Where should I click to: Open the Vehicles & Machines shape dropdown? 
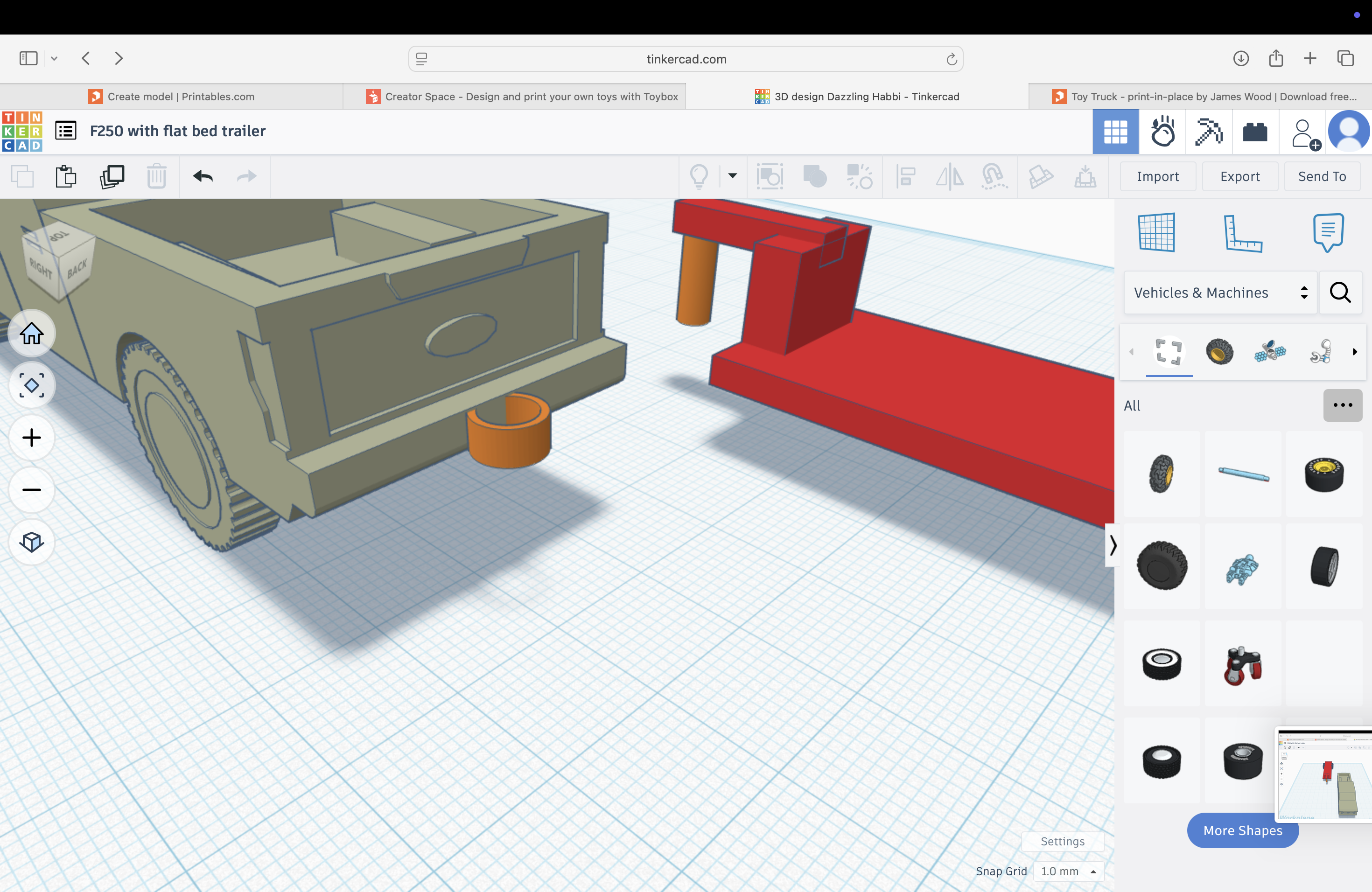1220,293
